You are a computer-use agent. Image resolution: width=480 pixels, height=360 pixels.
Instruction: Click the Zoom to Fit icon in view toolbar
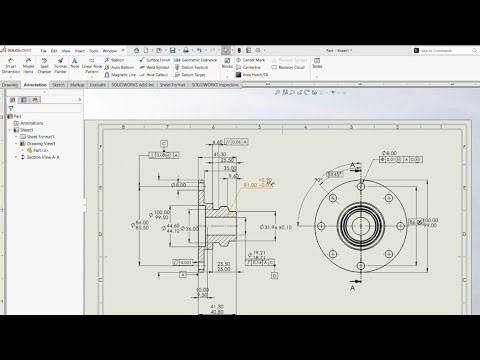(277, 92)
